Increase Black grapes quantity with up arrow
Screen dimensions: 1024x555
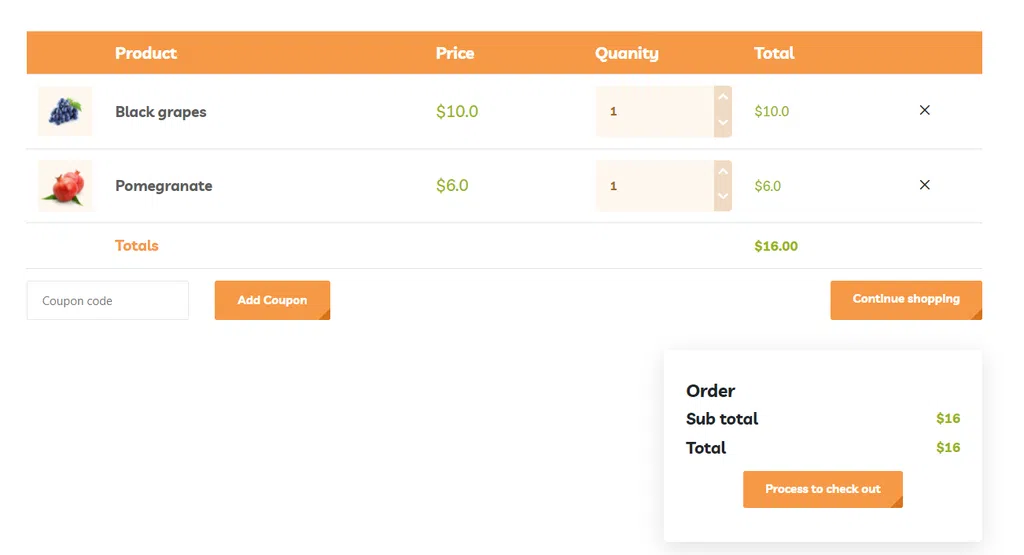pyautogui.click(x=722, y=98)
